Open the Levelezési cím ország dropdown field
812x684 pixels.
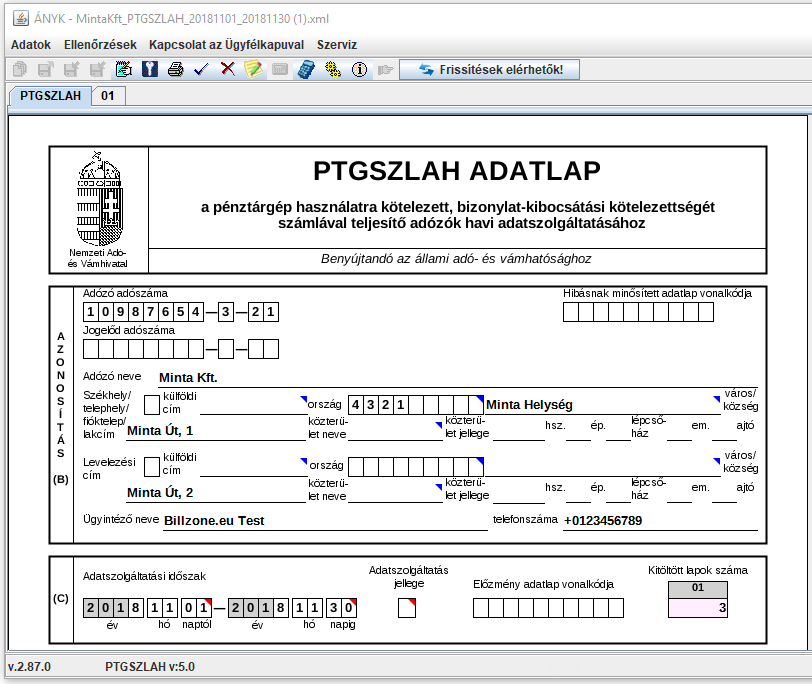[x=253, y=467]
